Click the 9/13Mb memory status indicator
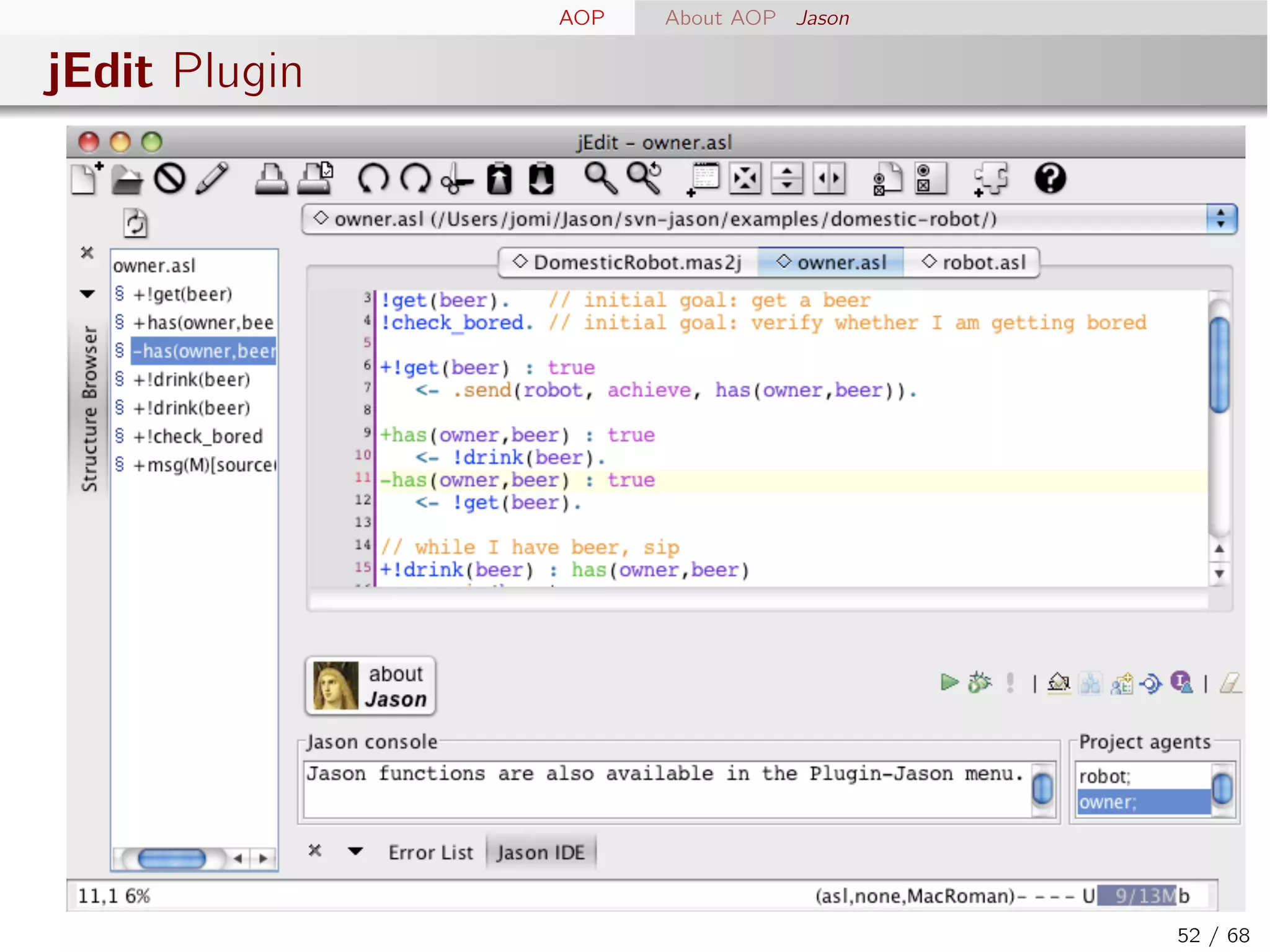The width and height of the screenshot is (1270, 952). [1143, 896]
